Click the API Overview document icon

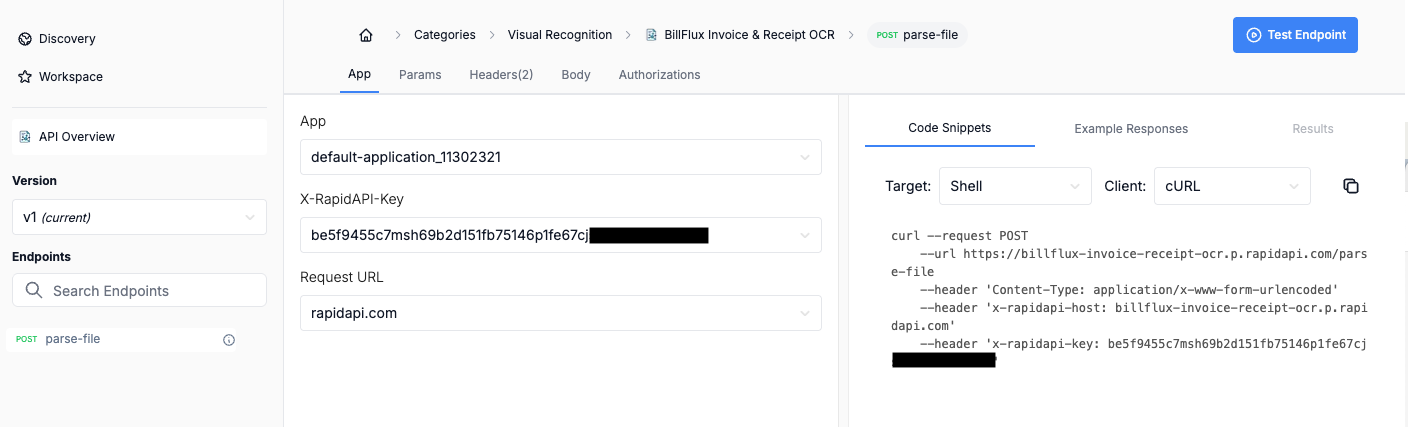pos(25,137)
